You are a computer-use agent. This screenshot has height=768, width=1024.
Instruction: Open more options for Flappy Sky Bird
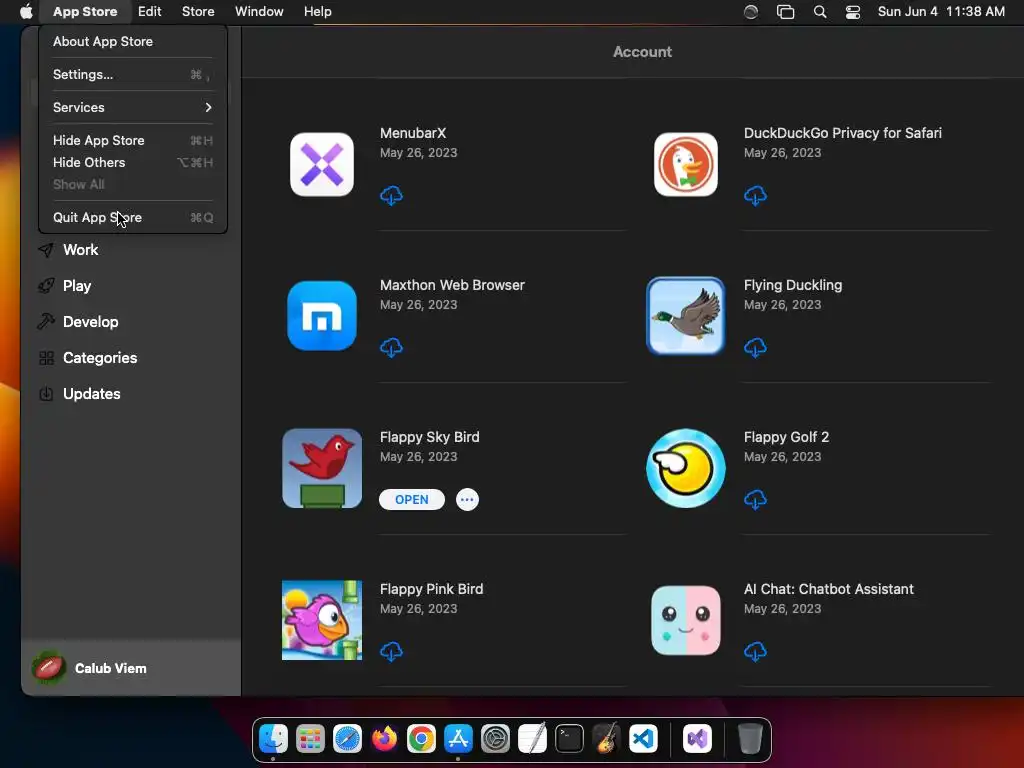tap(467, 500)
